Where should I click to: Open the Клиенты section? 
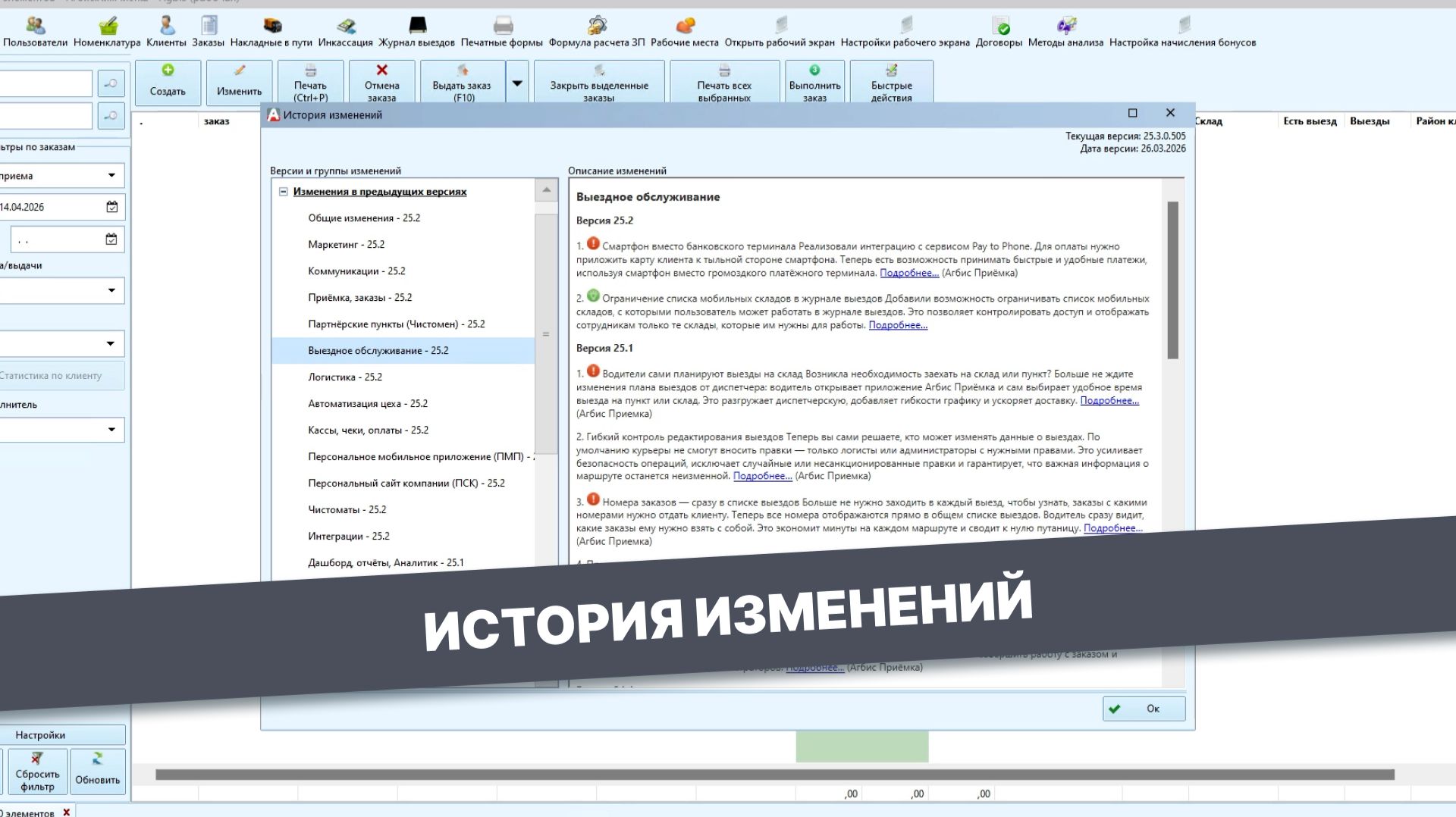point(166,30)
